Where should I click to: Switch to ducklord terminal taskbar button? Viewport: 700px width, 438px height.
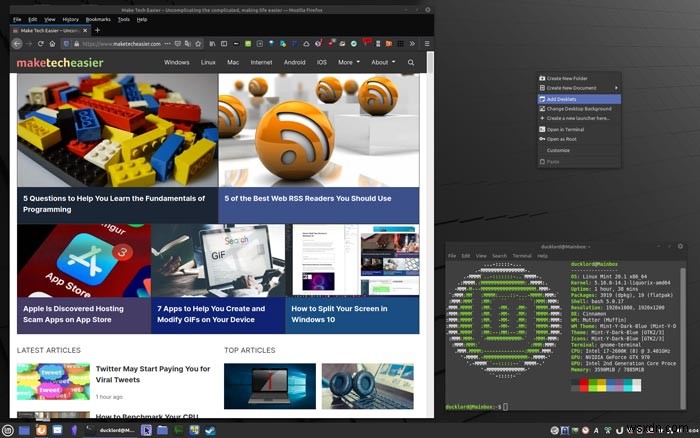(111, 430)
